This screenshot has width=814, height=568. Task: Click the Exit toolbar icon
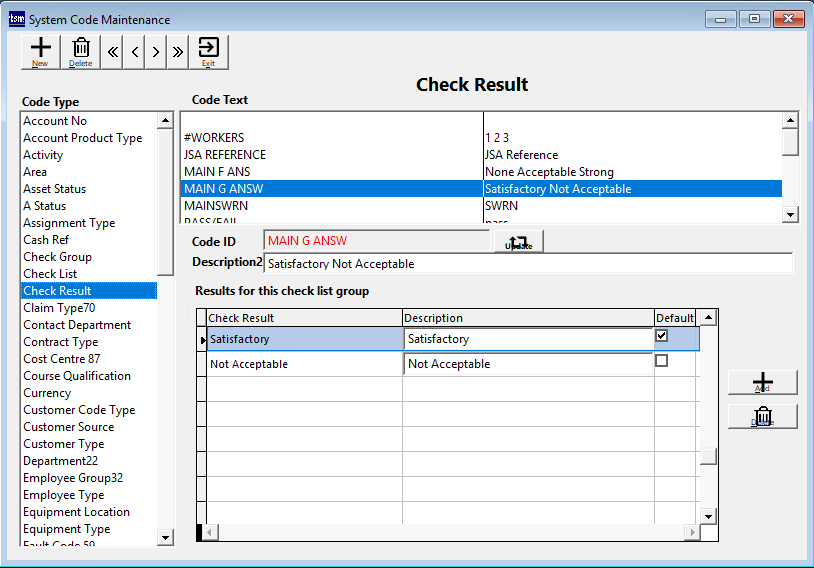pos(208,51)
